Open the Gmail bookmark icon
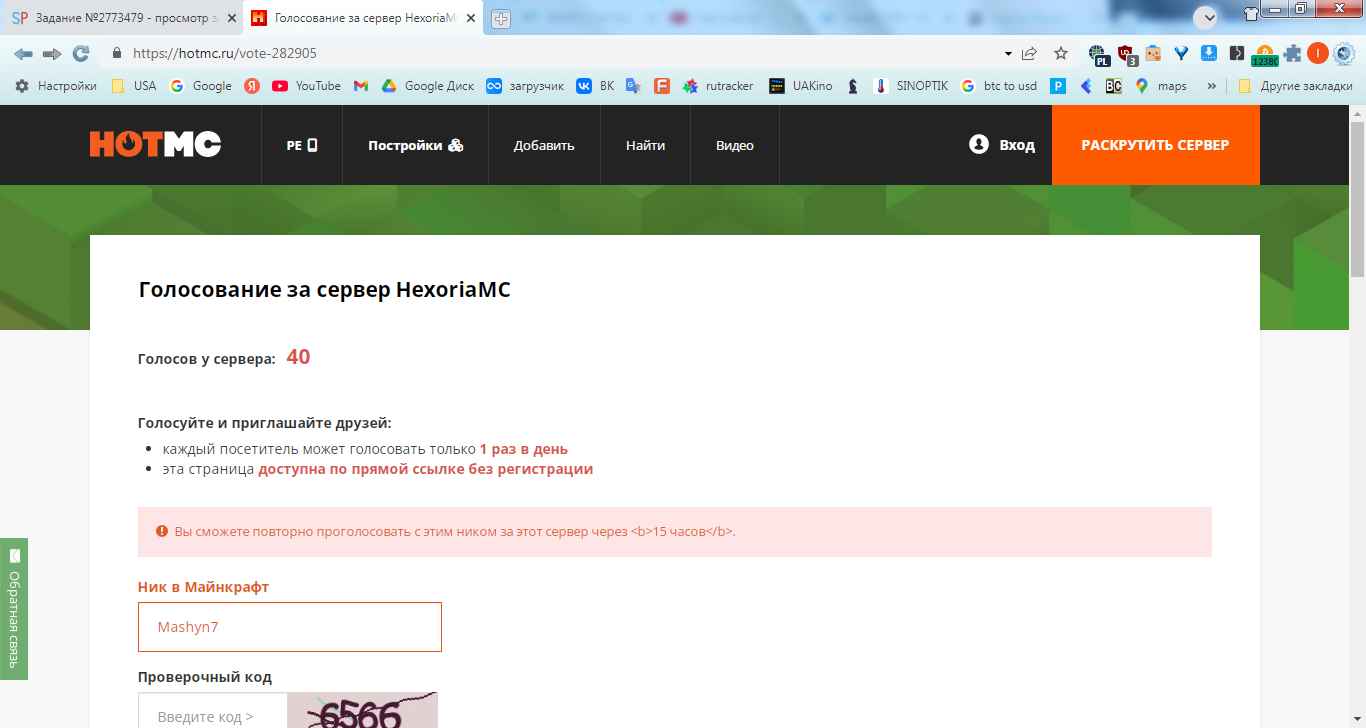Screen dimensions: 1366x728 [361, 86]
